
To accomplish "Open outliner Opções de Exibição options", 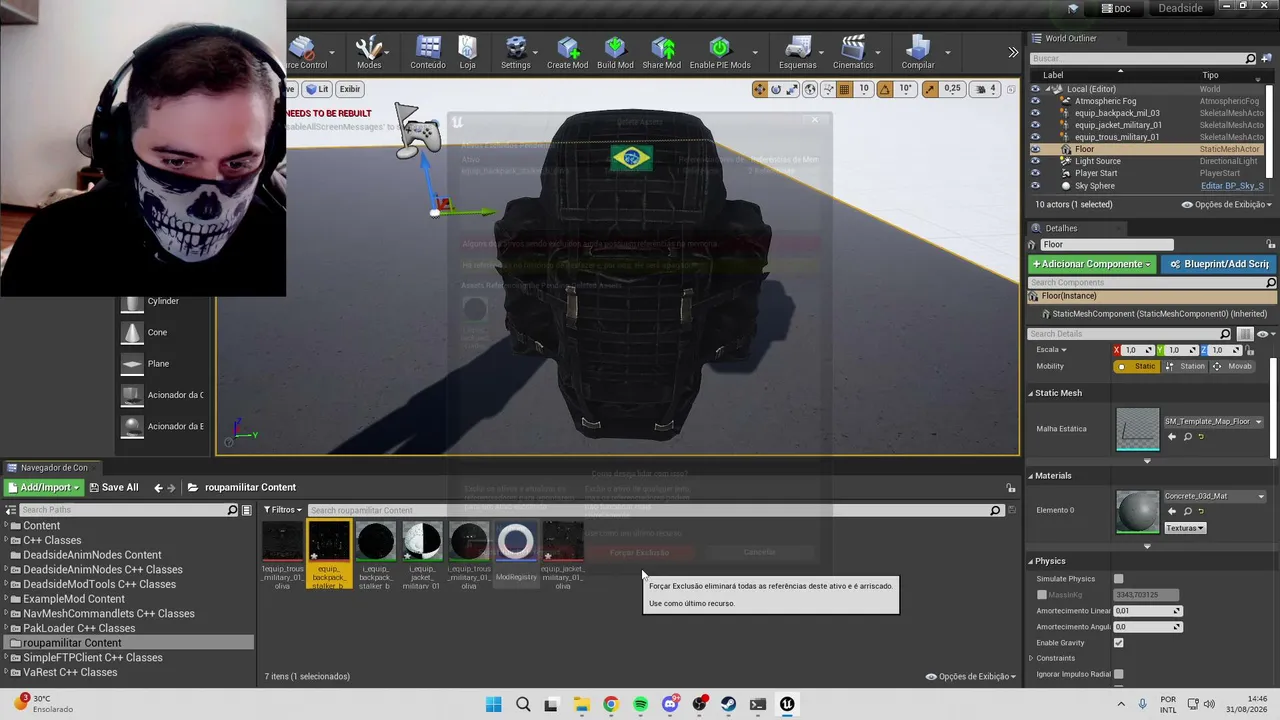I will [x=1227, y=205].
